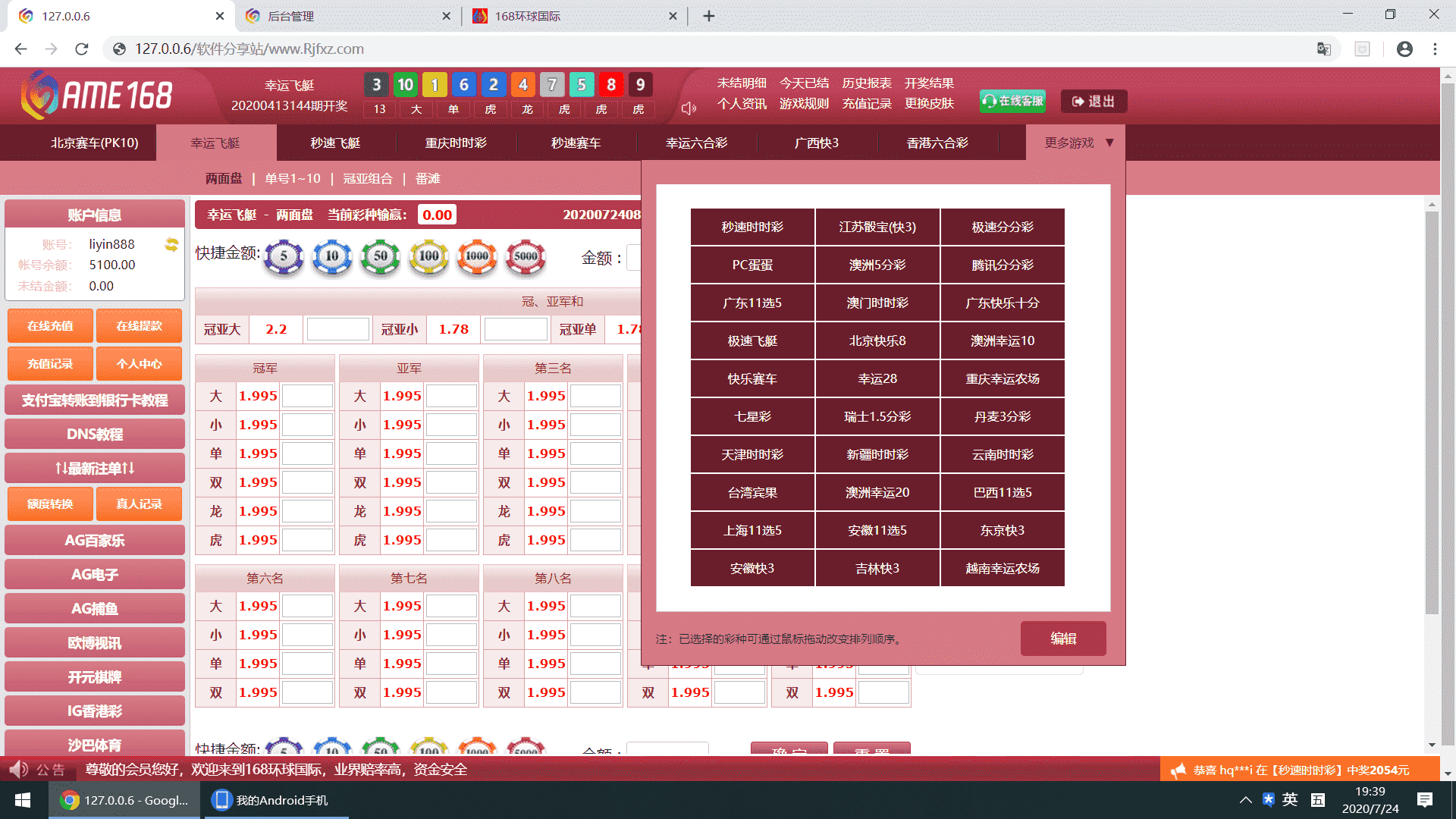This screenshot has height=819, width=1456.
Task: Toggle the sound speaker icon in header
Action: pyautogui.click(x=689, y=108)
